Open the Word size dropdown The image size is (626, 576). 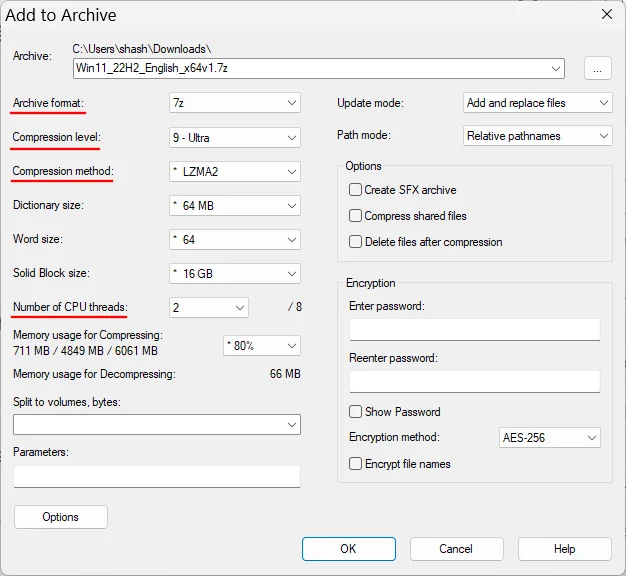click(x=235, y=240)
